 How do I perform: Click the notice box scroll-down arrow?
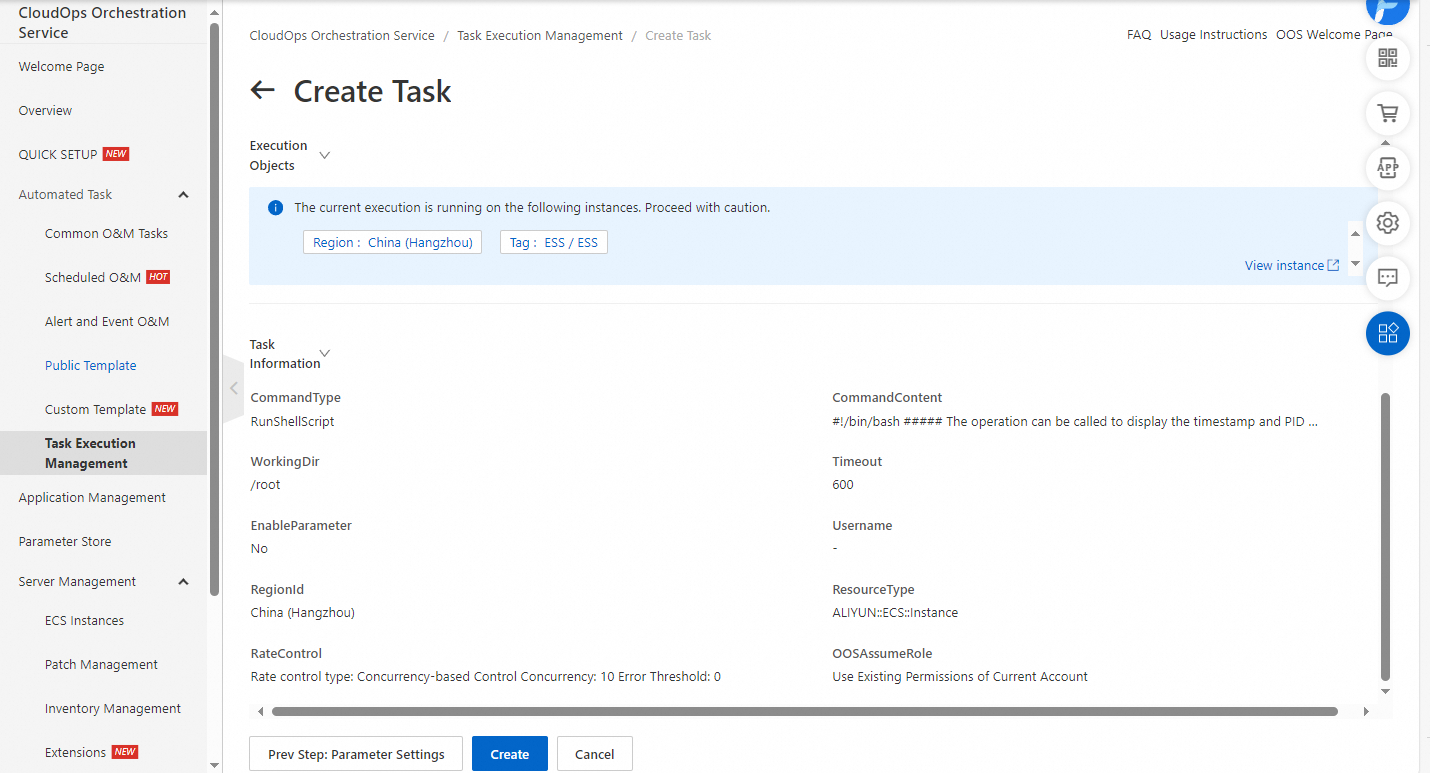[1356, 264]
